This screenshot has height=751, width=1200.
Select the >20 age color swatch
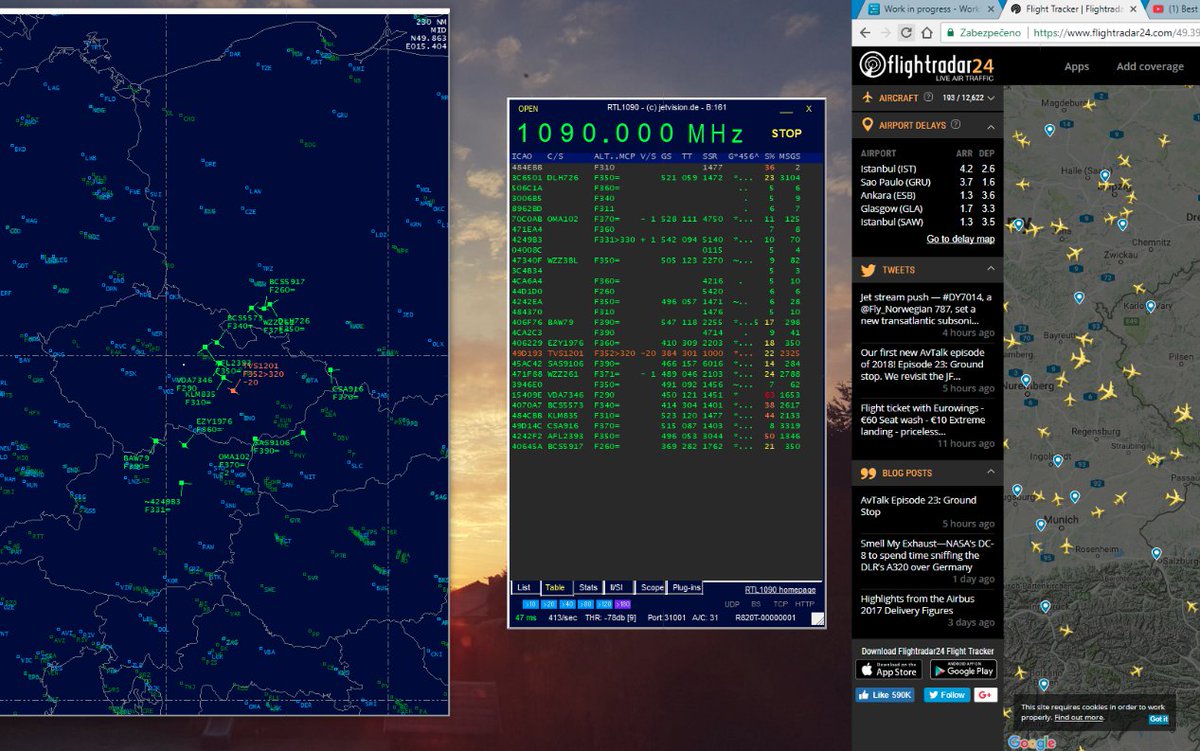click(549, 604)
